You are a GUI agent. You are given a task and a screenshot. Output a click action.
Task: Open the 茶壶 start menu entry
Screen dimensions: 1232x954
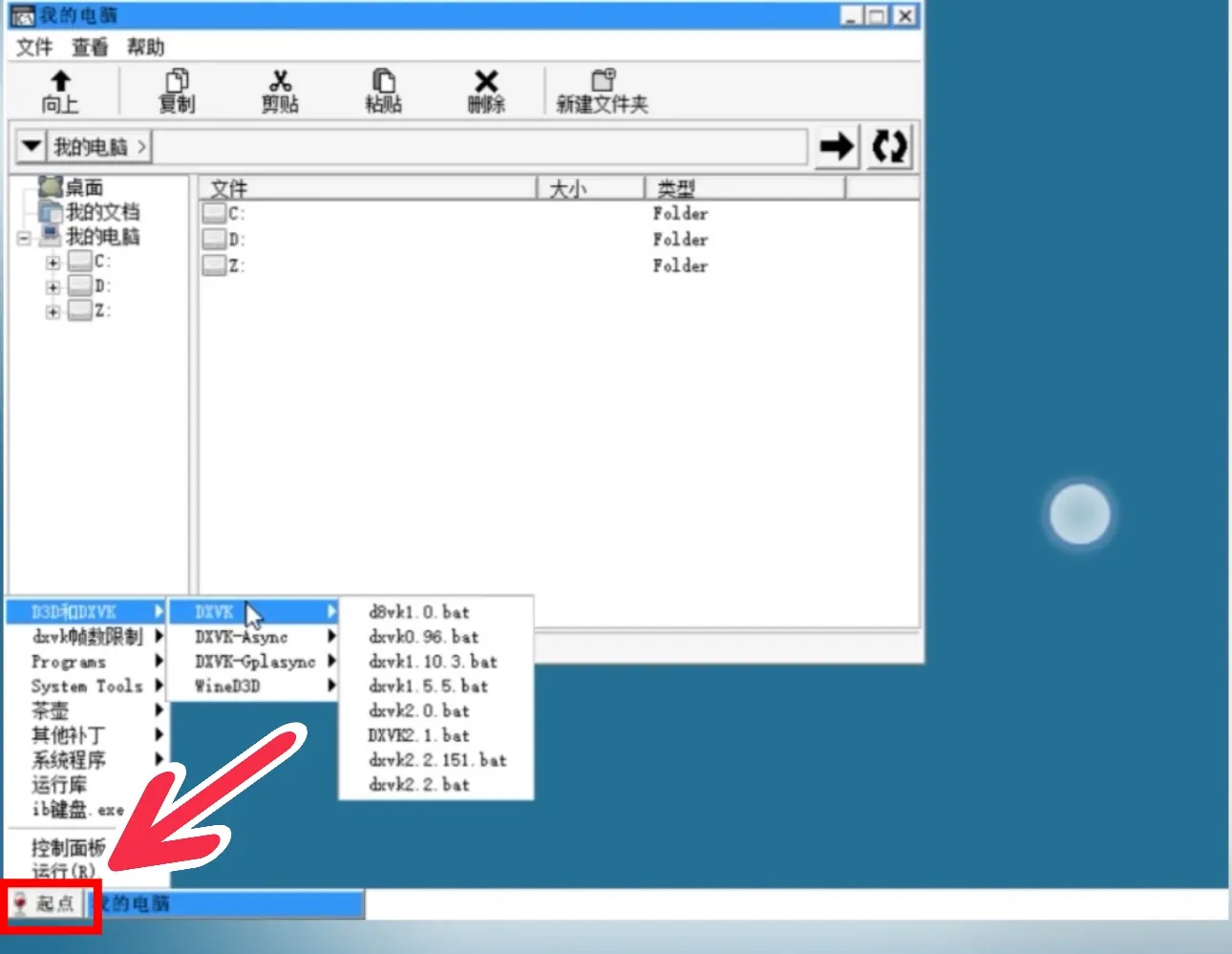click(x=87, y=710)
